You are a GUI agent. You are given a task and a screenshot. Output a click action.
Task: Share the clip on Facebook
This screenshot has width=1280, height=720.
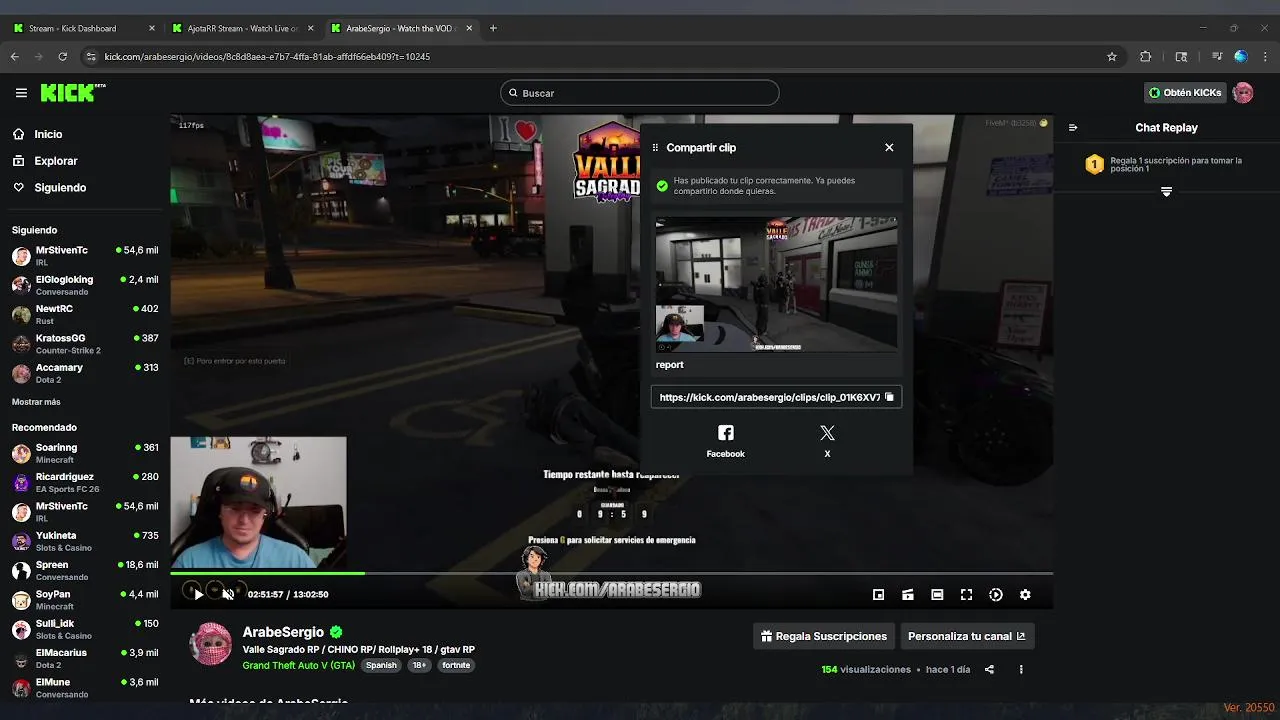point(725,441)
